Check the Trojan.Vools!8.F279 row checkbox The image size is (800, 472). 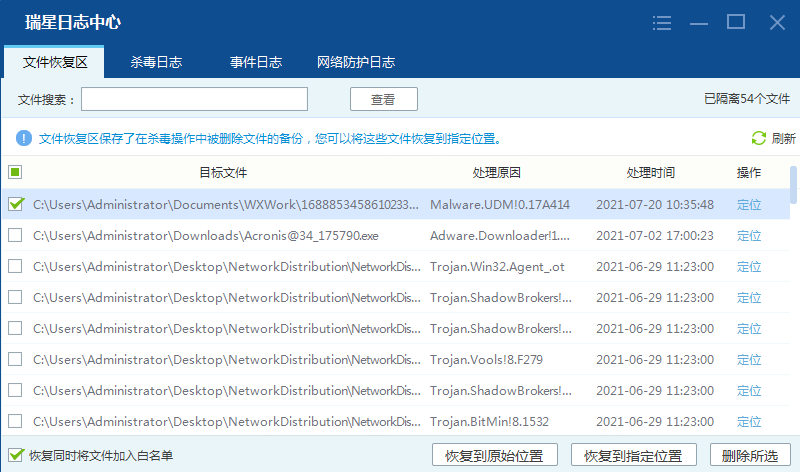pos(15,359)
